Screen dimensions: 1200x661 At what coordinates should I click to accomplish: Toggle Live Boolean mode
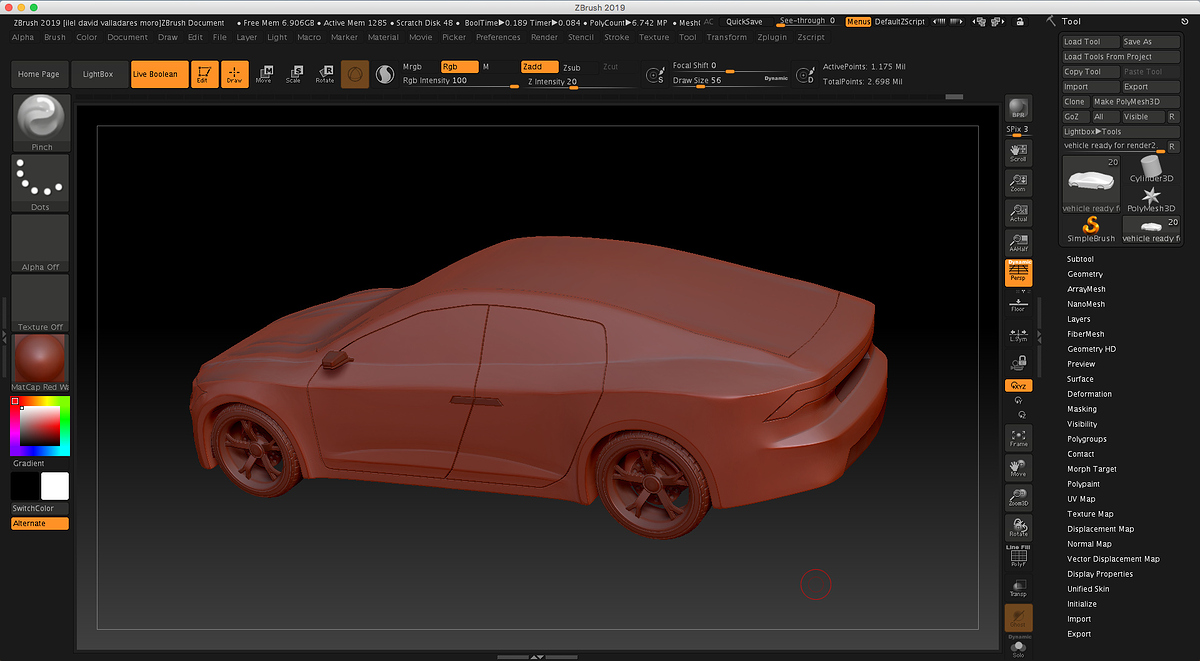tap(160, 74)
